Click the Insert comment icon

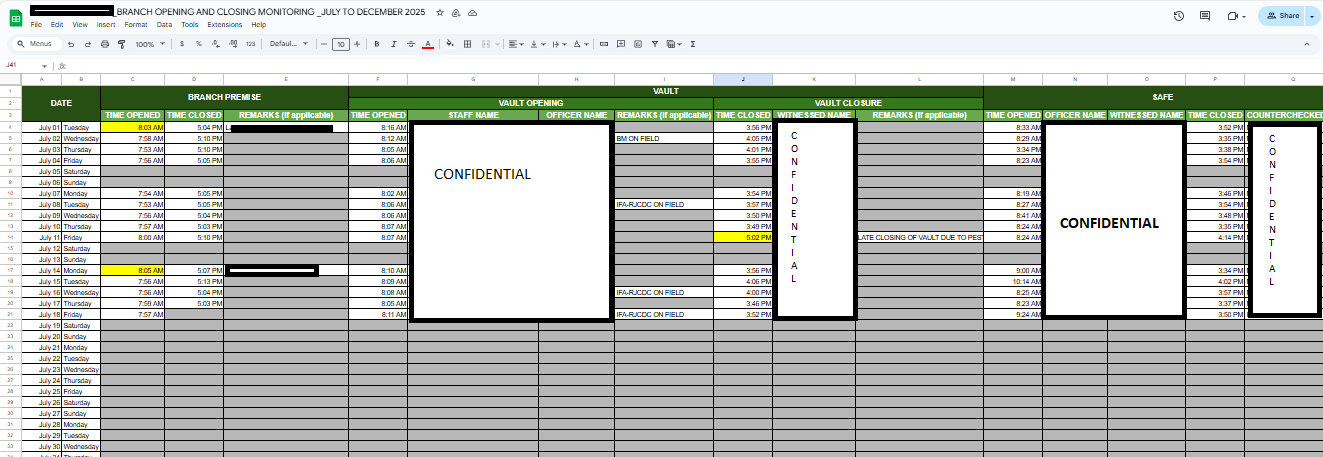(621, 44)
